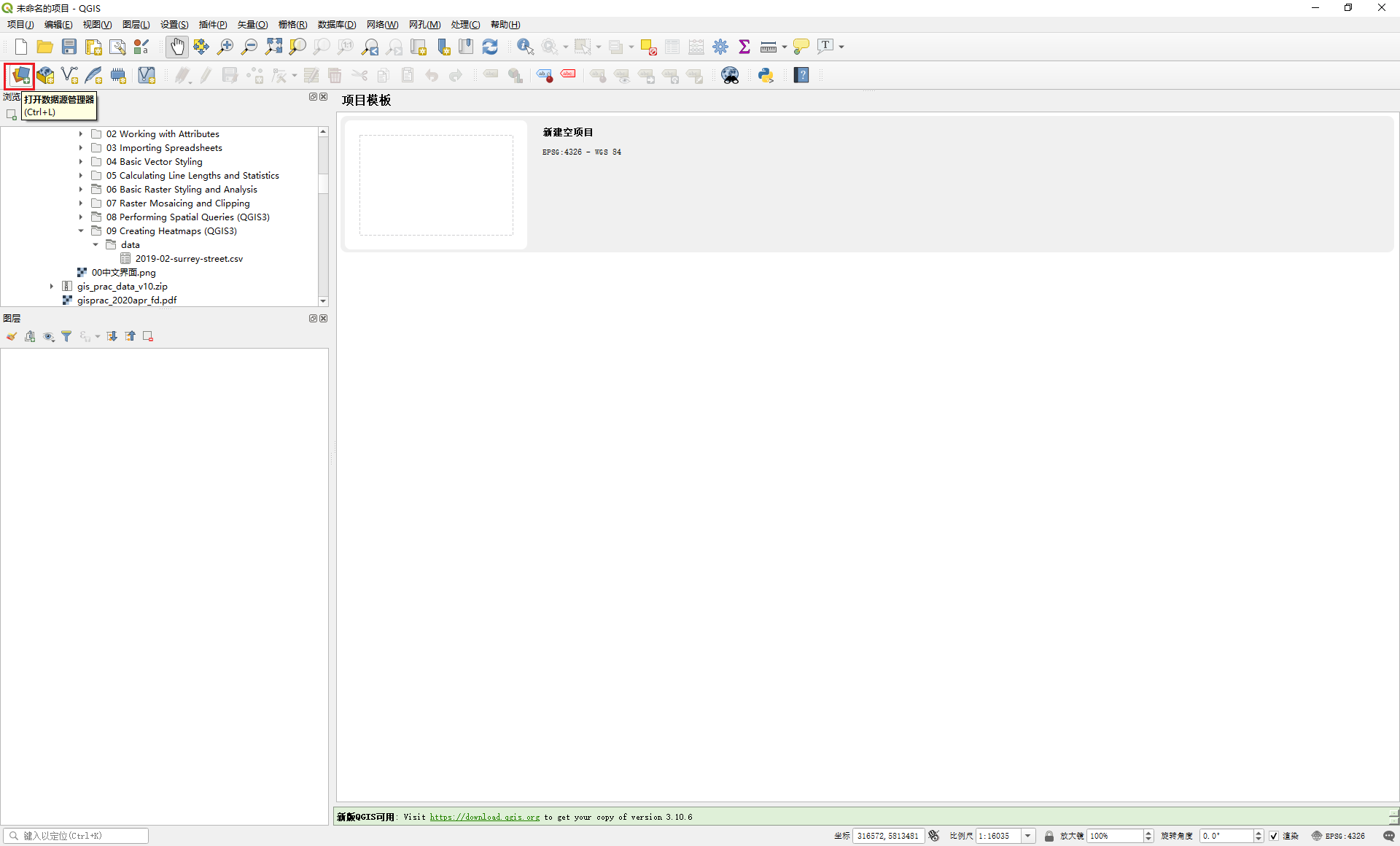The width and height of the screenshot is (1400, 846).
Task: Open the Python console icon
Action: [x=766, y=75]
